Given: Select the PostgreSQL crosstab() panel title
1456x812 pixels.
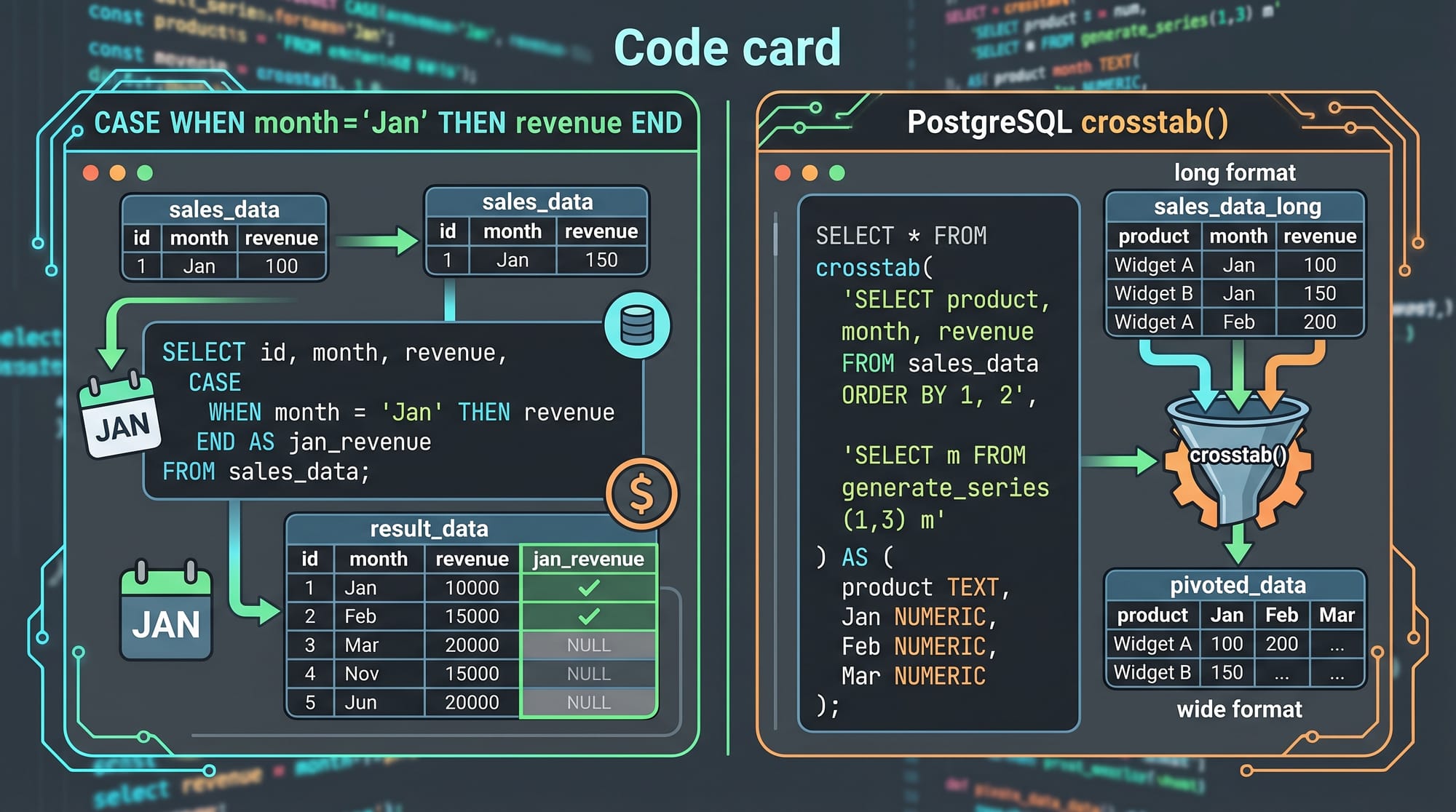Looking at the screenshot, I should [x=1067, y=122].
